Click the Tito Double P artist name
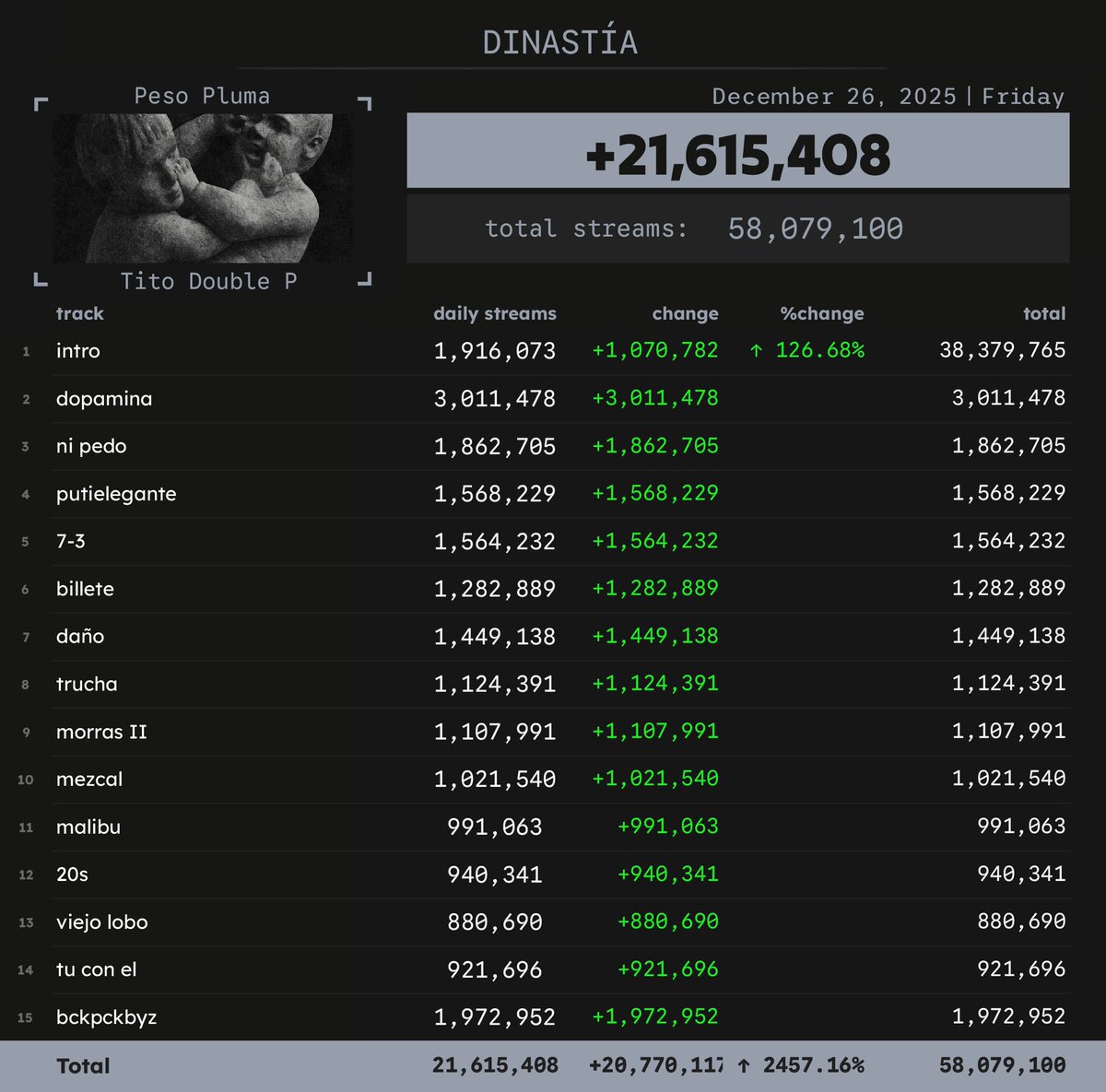This screenshot has height=1092, width=1106. [208, 281]
